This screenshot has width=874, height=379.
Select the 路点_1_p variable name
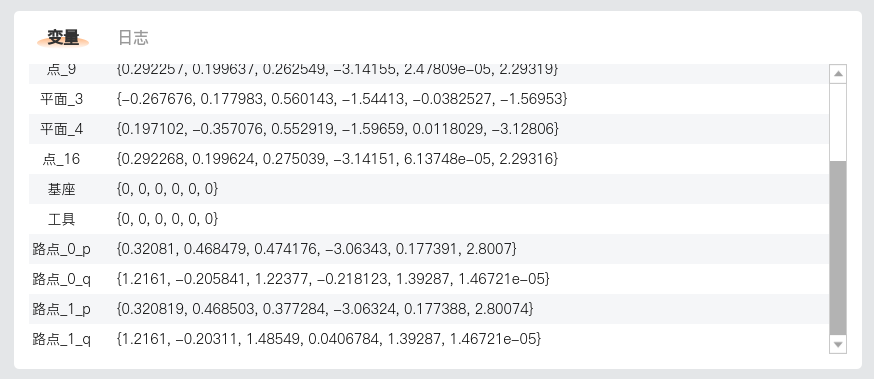click(x=61, y=309)
